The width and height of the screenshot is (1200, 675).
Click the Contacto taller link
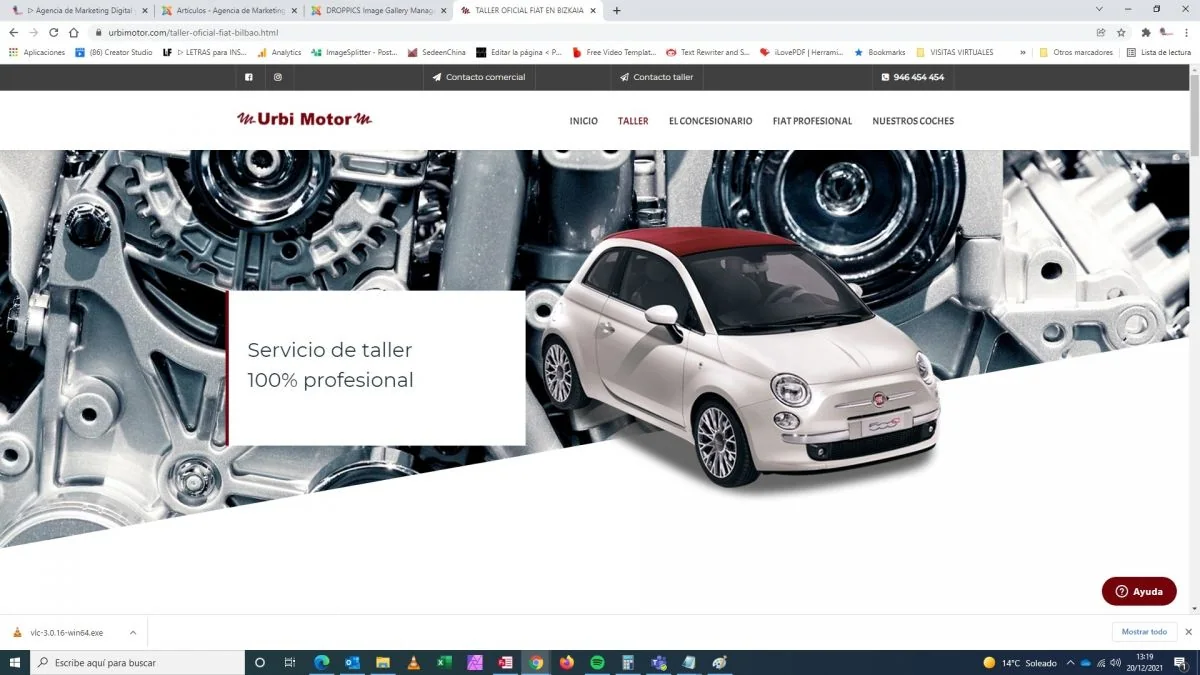pyautogui.click(x=656, y=77)
